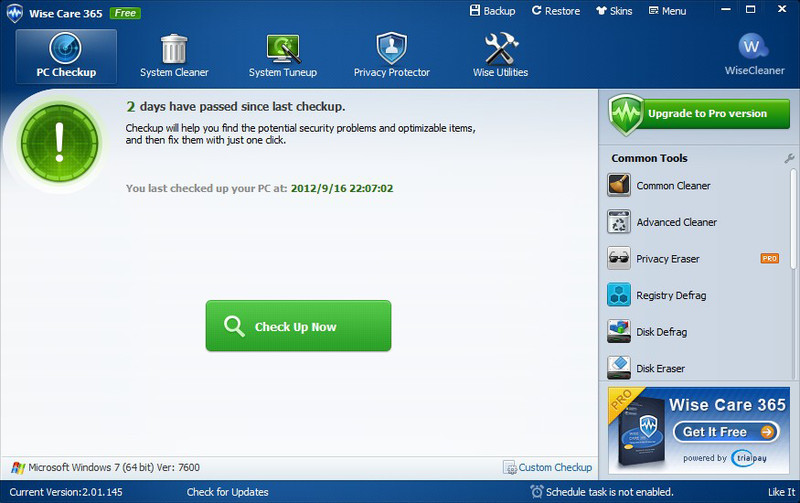Open the Wise Utilities tab
800x503 pixels.
[501, 56]
